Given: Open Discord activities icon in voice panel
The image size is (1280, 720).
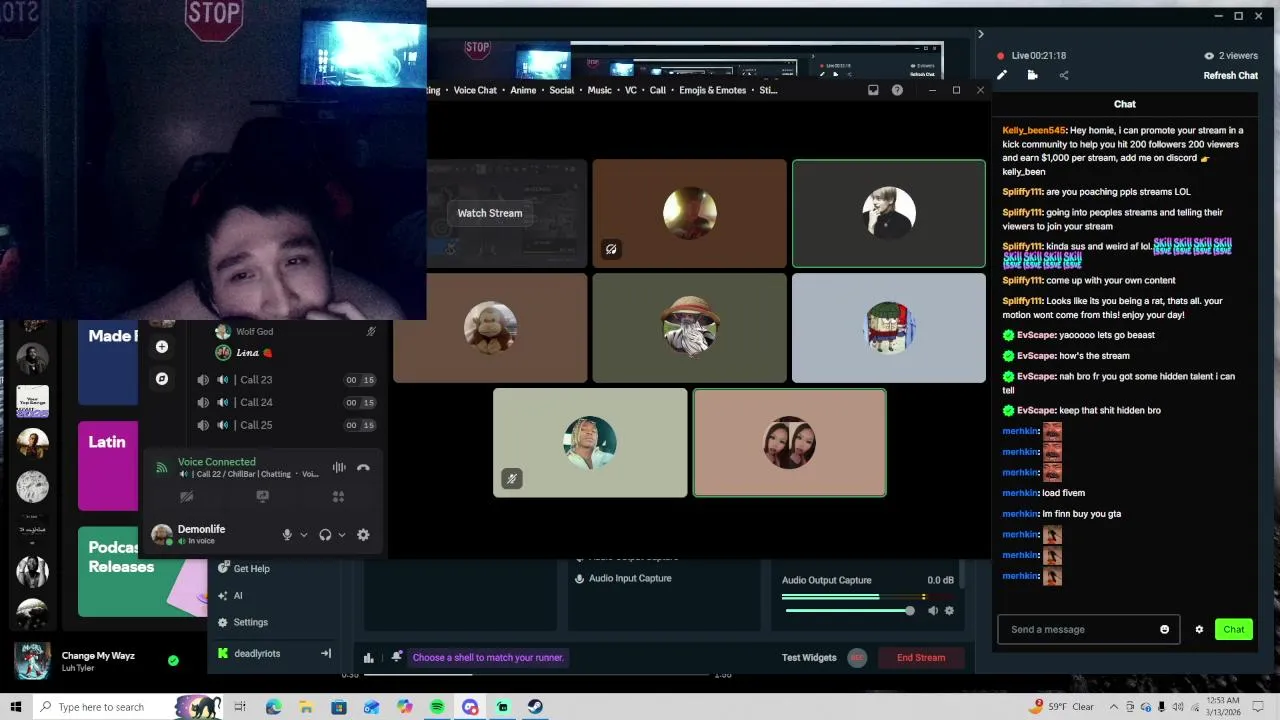Looking at the screenshot, I should click(338, 496).
